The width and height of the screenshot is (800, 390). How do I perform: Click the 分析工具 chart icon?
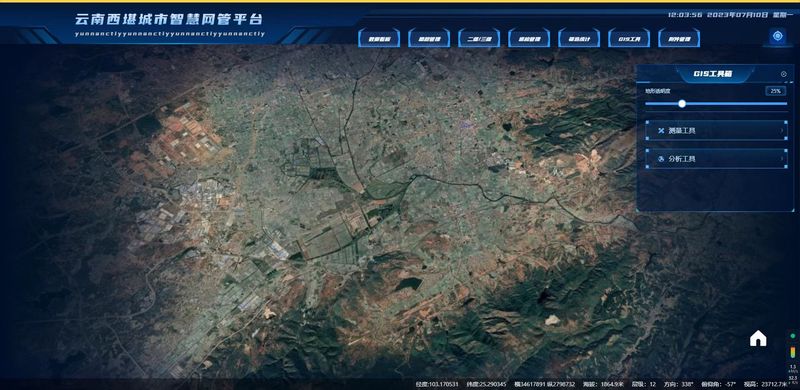[661, 159]
